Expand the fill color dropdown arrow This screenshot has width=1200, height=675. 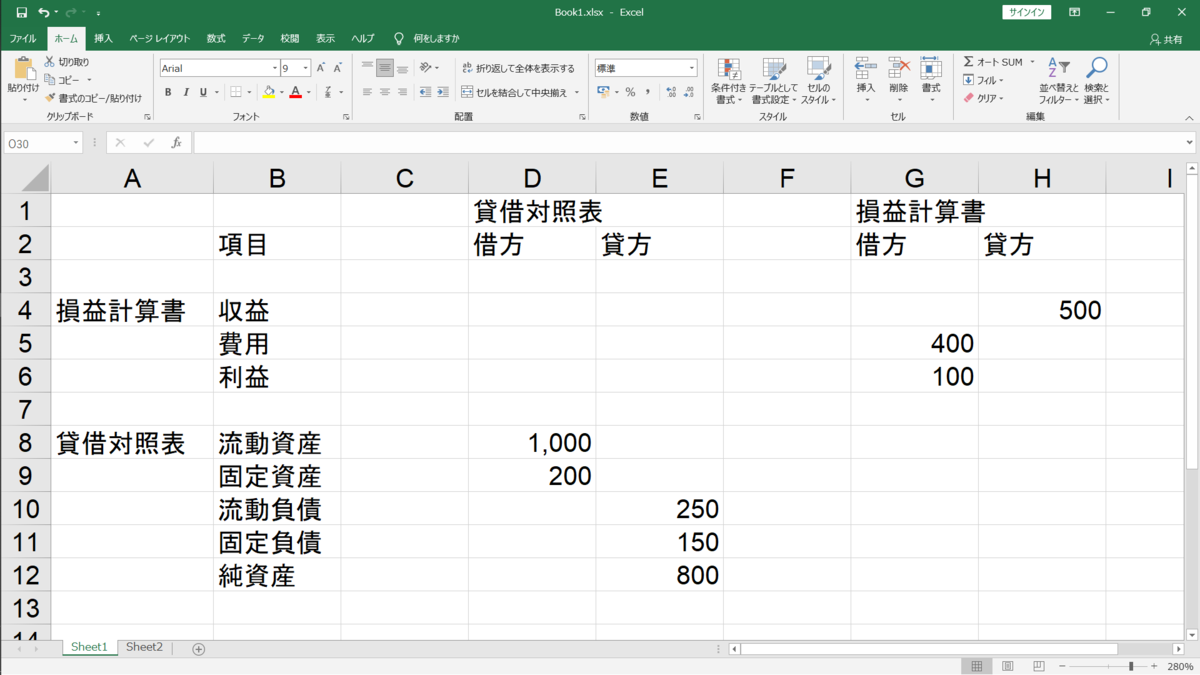tap(282, 92)
